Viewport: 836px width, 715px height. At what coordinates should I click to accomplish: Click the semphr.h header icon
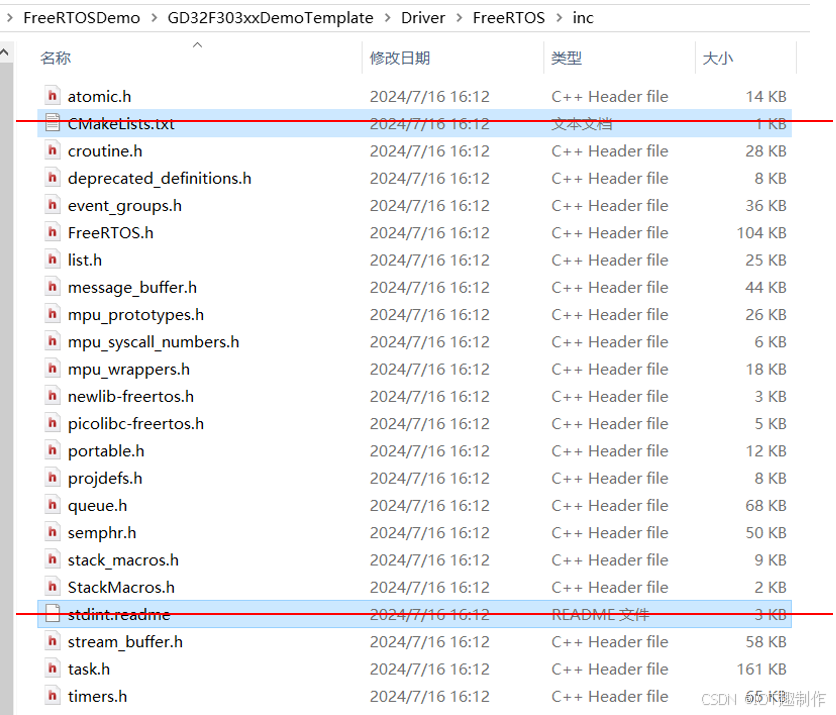click(x=52, y=532)
